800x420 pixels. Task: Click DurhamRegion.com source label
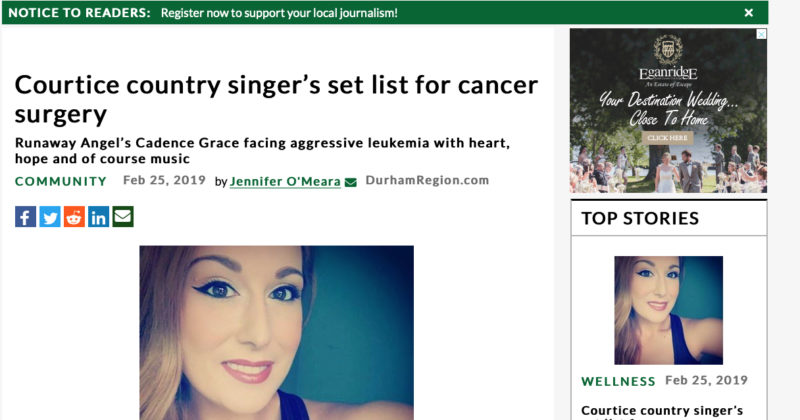(427, 180)
